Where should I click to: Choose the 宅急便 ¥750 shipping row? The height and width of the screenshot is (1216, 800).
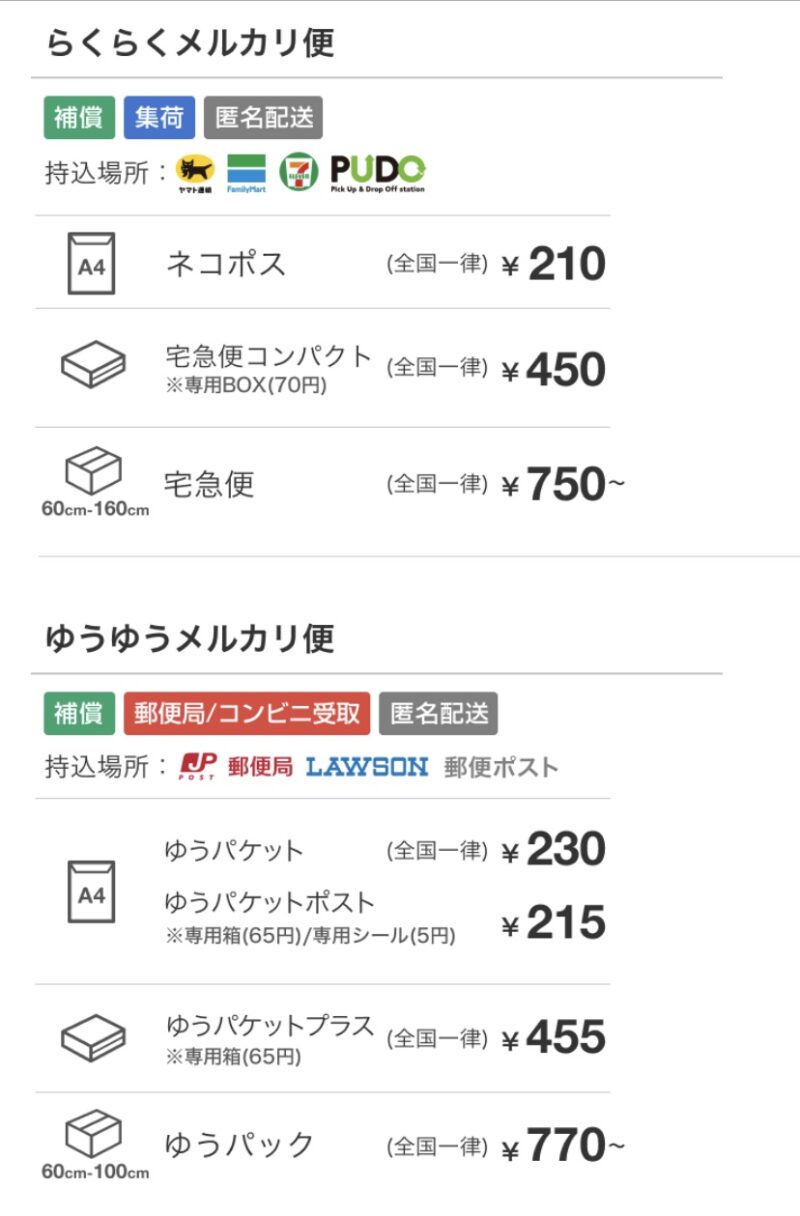[x=323, y=484]
